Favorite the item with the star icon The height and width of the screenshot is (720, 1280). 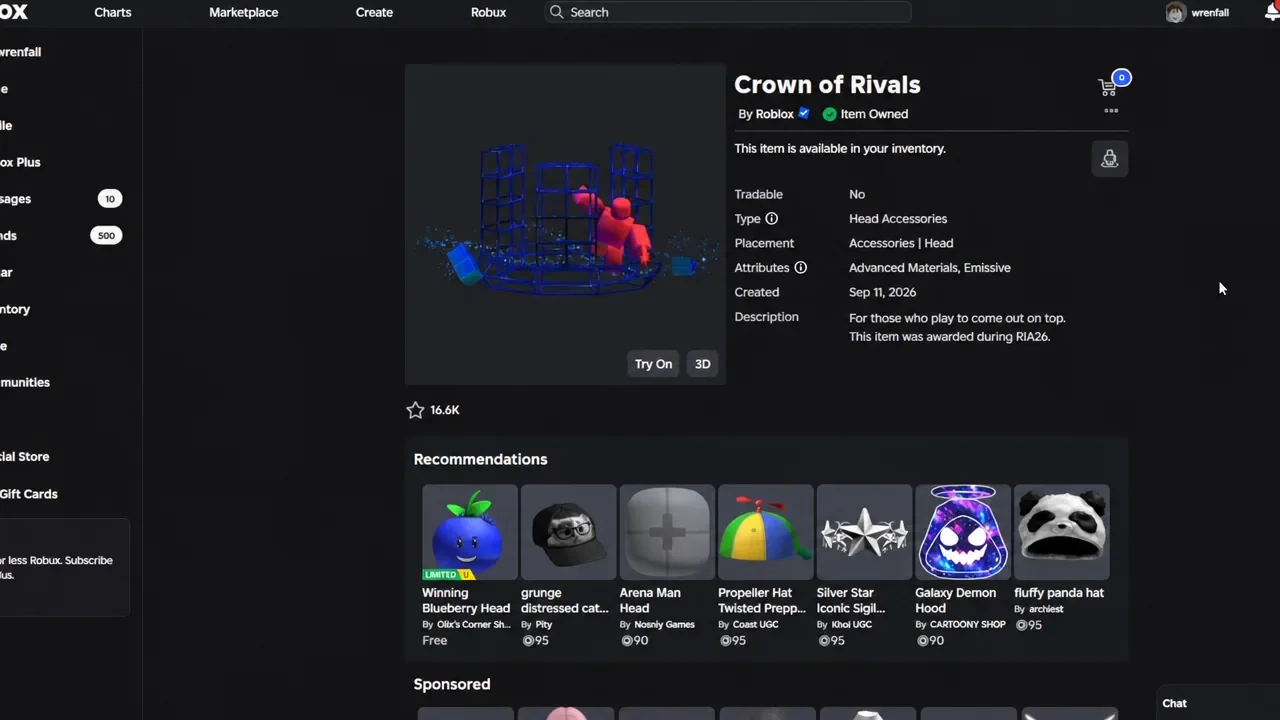click(415, 410)
